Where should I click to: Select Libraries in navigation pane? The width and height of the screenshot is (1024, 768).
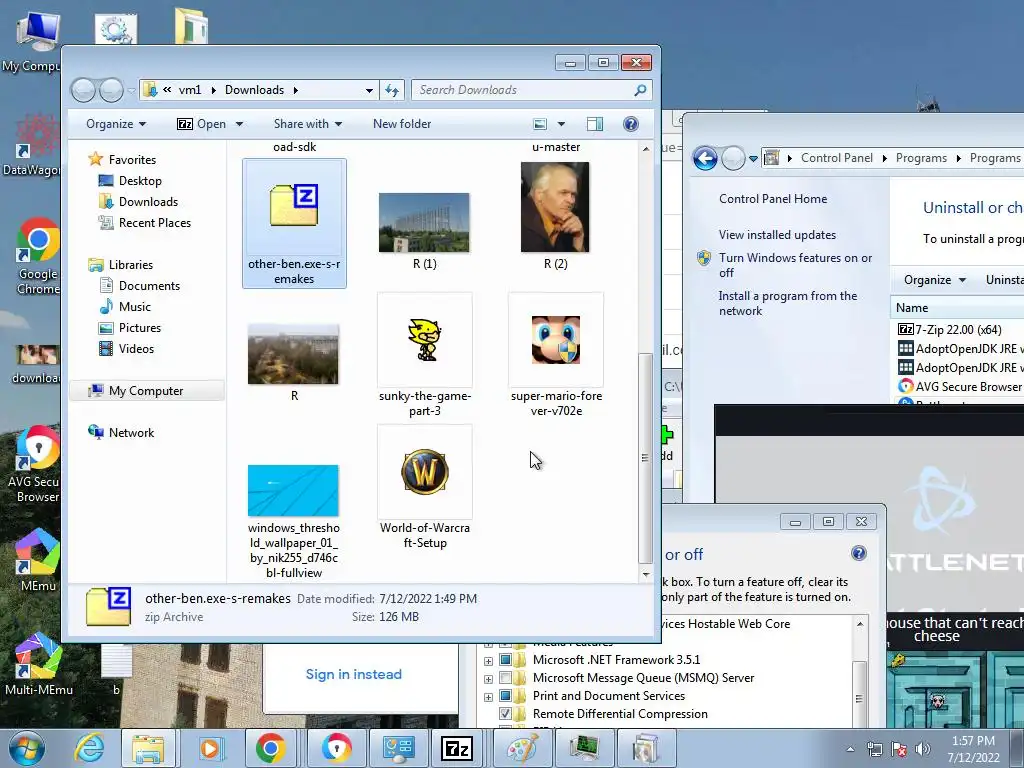click(131, 264)
